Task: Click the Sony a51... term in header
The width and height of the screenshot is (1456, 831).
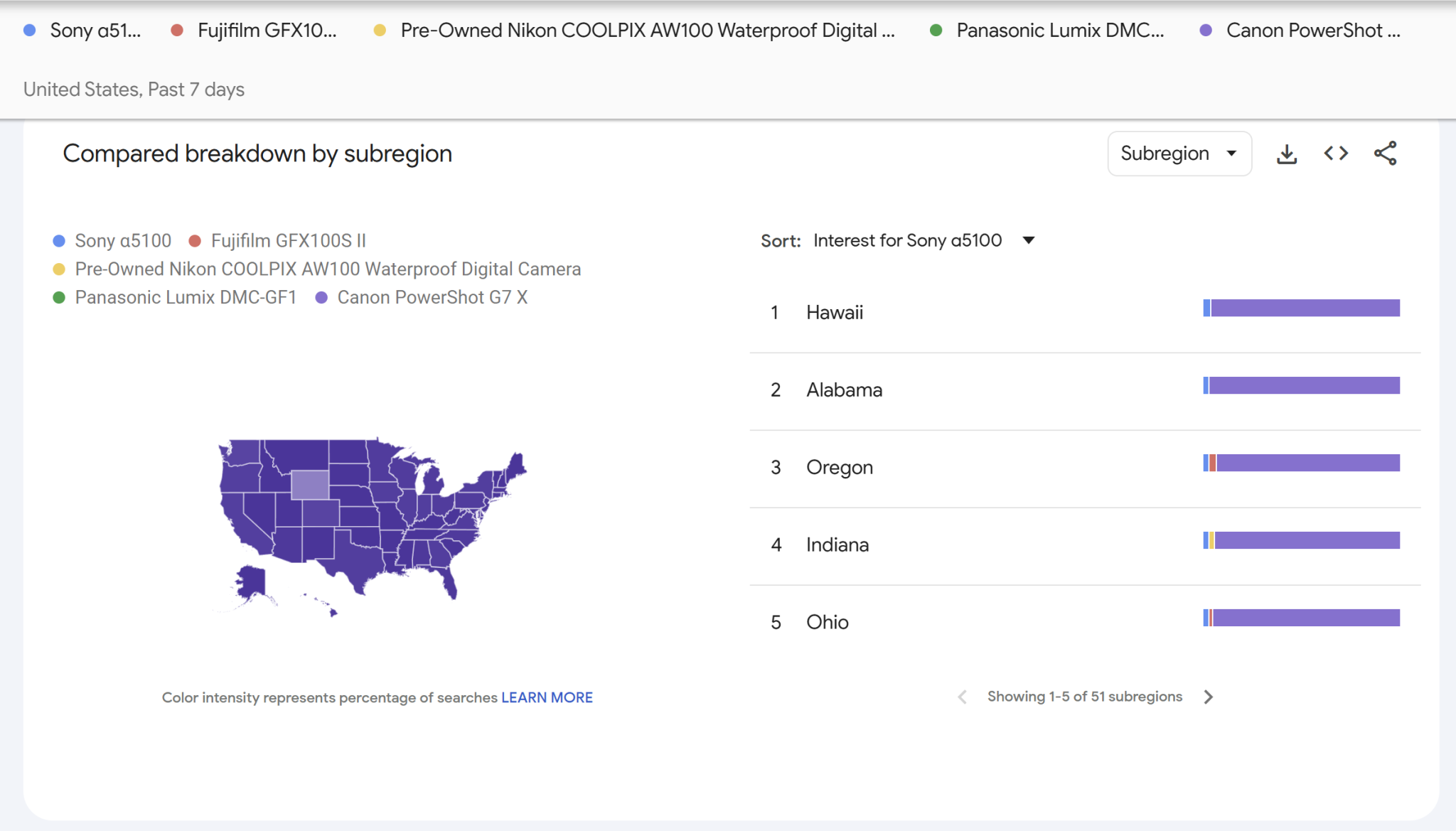Action: point(82,31)
